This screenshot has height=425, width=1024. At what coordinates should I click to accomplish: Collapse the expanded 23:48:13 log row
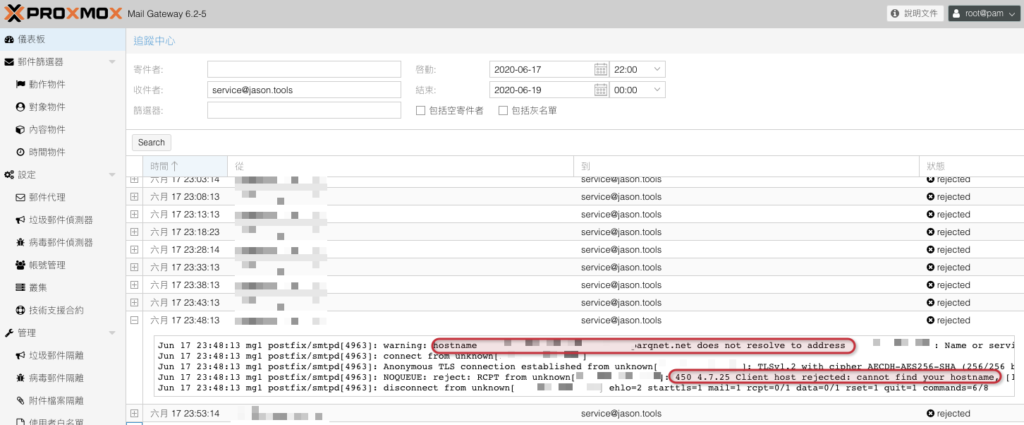pyautogui.click(x=135, y=320)
